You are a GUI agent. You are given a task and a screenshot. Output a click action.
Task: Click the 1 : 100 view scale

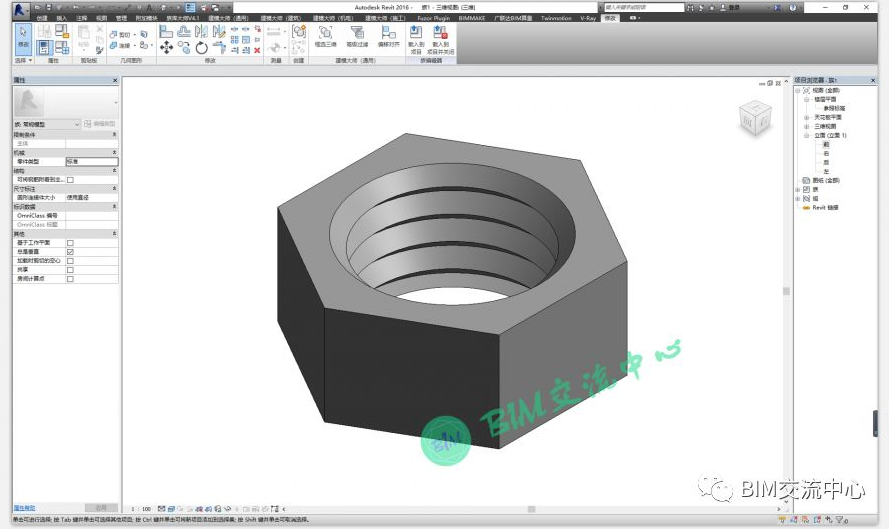click(x=141, y=509)
